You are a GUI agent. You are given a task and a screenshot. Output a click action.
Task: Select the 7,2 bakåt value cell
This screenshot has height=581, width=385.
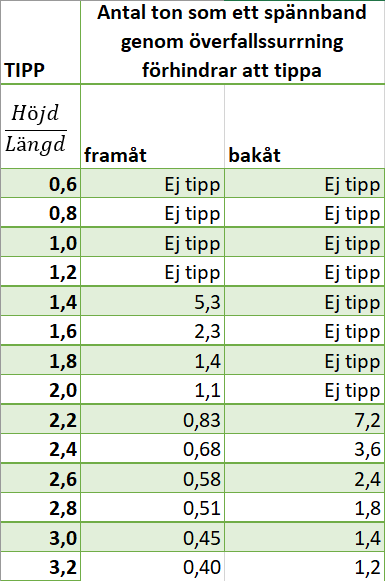305,419
